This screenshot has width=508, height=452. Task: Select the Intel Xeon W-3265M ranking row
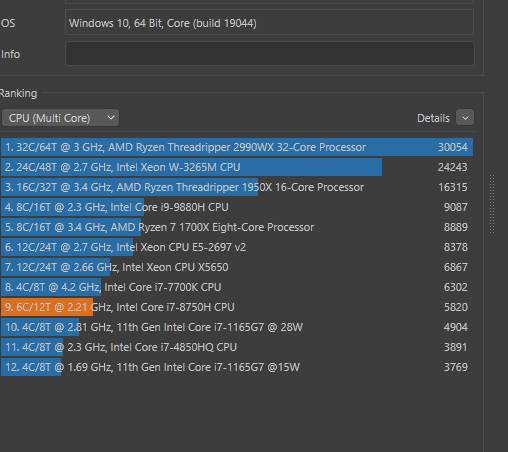[x=237, y=167]
